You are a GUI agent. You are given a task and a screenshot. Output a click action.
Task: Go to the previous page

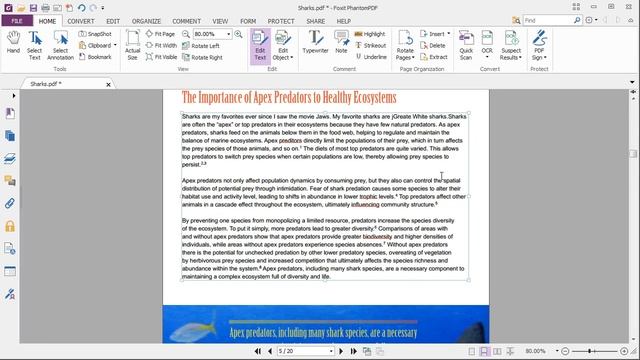click(270, 351)
